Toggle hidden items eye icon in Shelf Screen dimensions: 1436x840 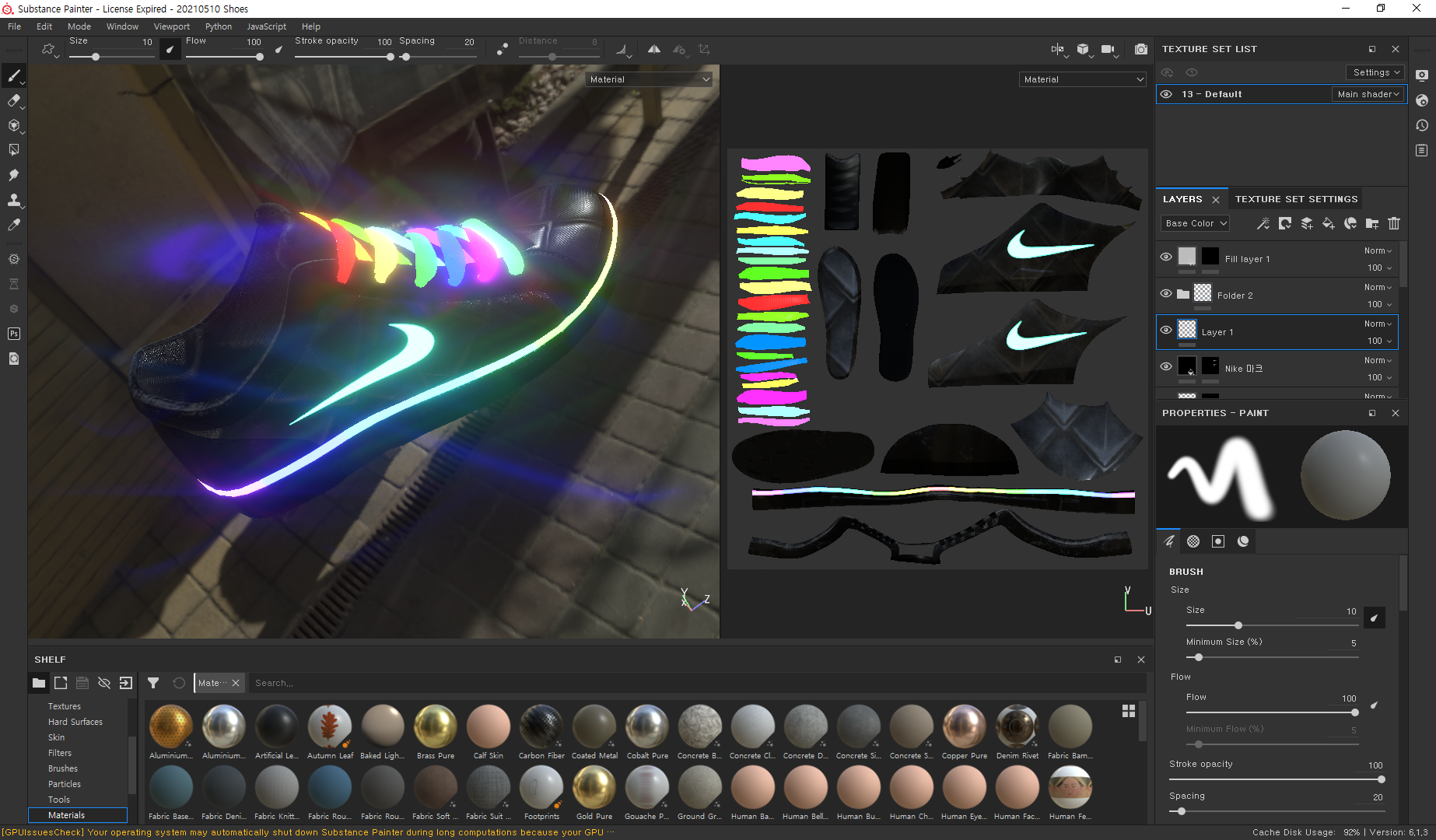coord(104,683)
